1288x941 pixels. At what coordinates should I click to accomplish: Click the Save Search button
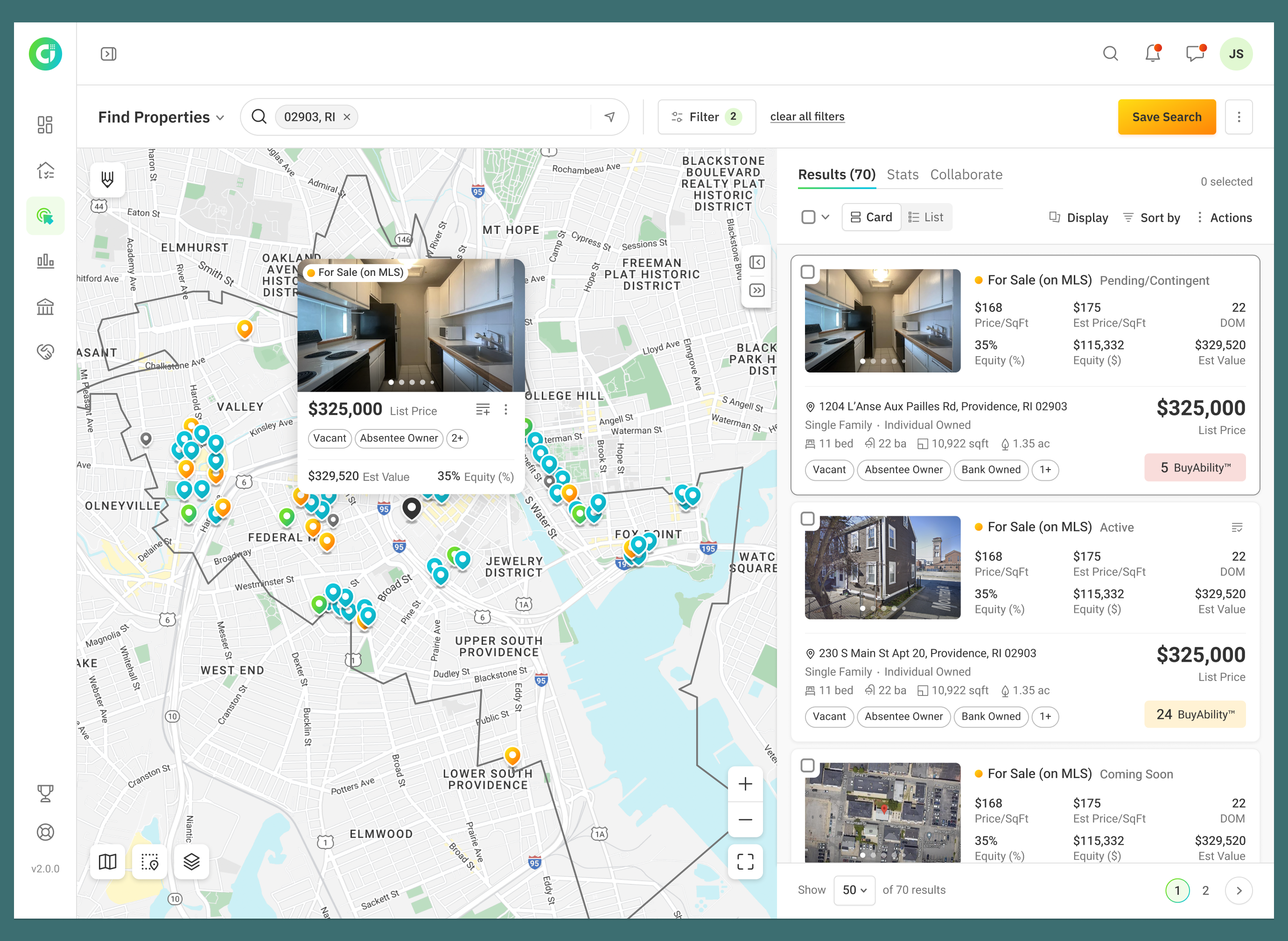[x=1166, y=117]
